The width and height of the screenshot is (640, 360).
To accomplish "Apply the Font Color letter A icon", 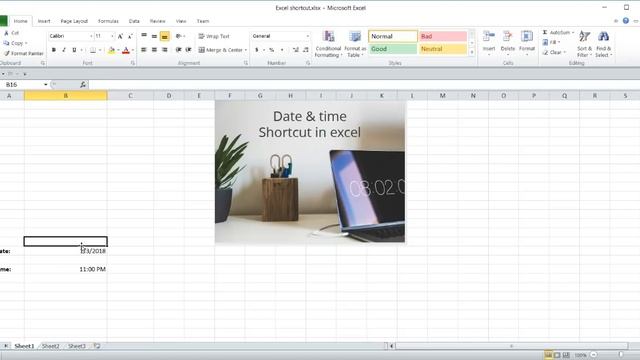I will pos(126,50).
